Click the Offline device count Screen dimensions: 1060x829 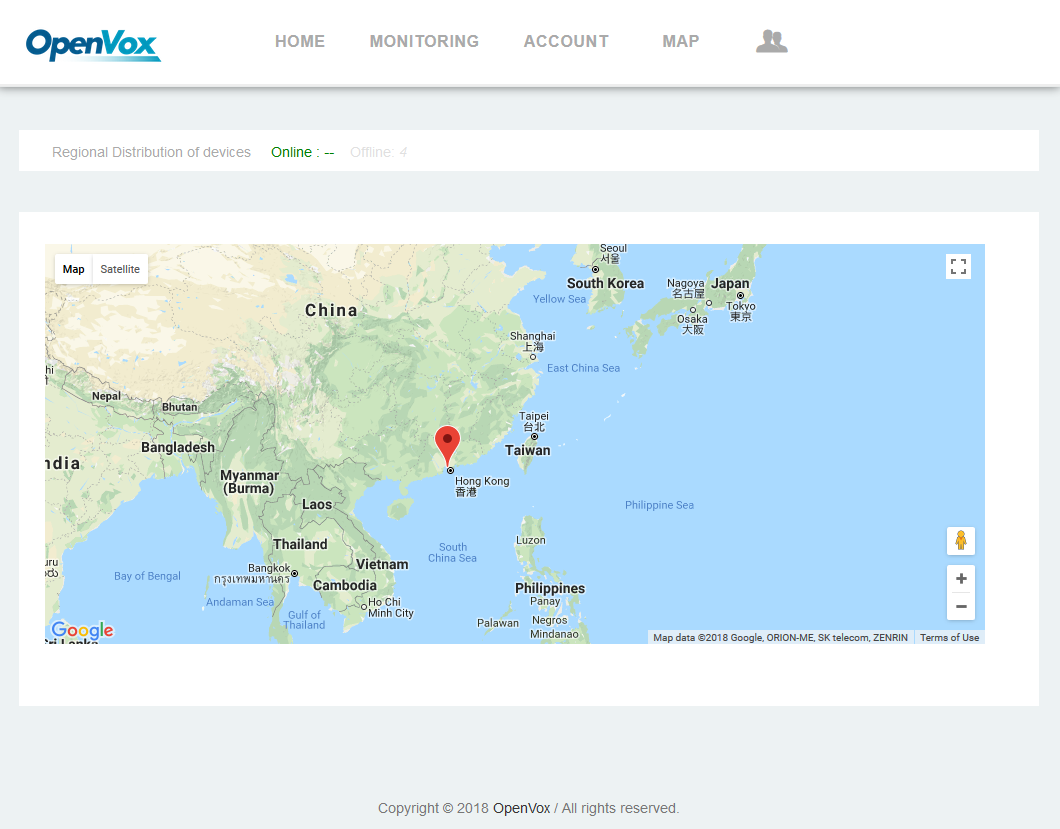[378, 152]
